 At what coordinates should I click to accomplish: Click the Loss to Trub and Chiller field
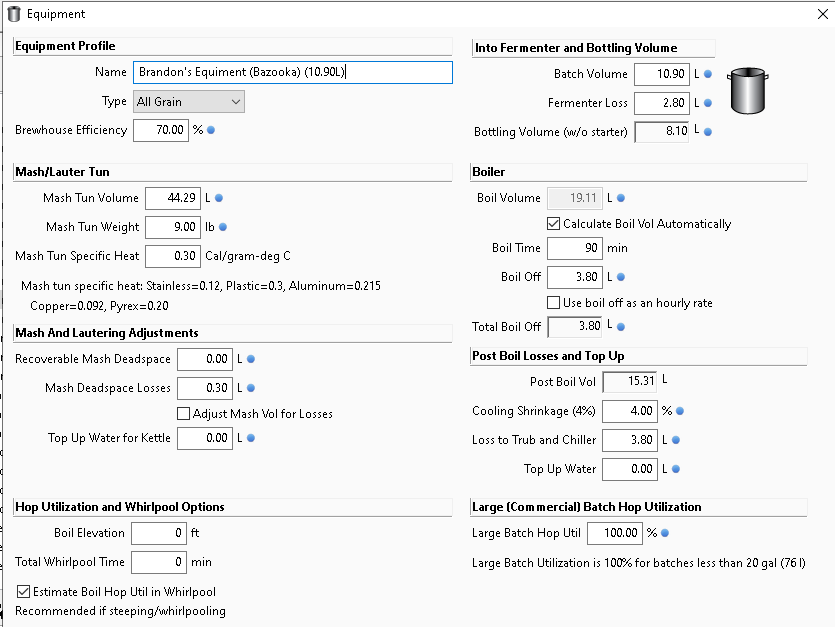(x=630, y=440)
